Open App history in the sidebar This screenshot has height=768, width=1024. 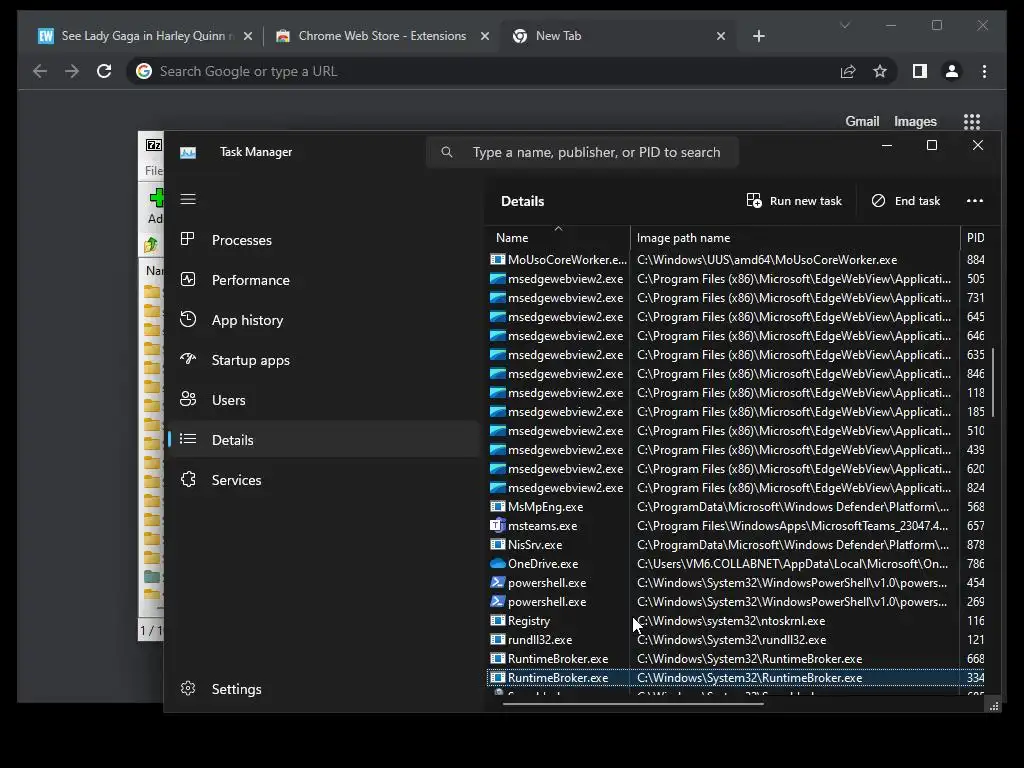tap(325, 320)
